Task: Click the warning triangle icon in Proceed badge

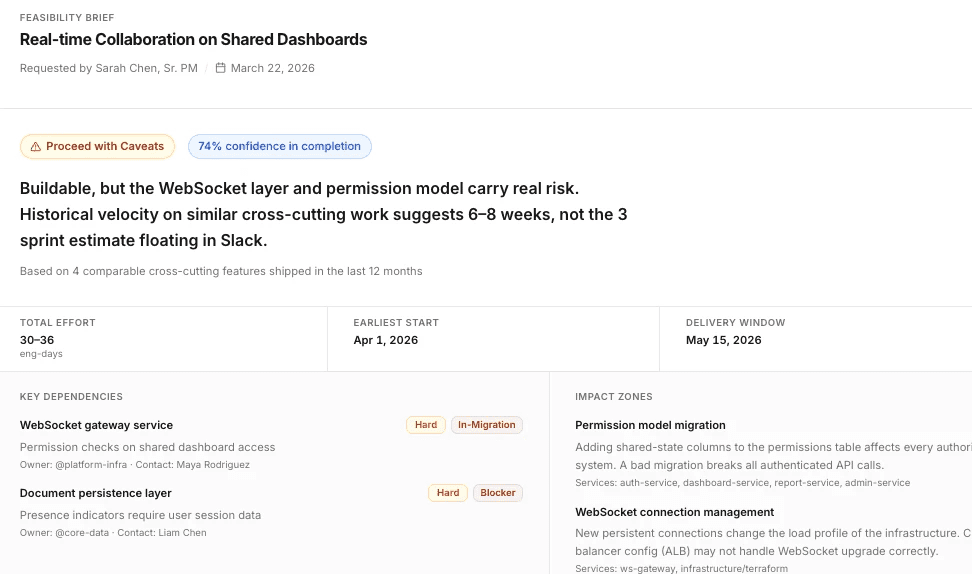Action: point(36,147)
